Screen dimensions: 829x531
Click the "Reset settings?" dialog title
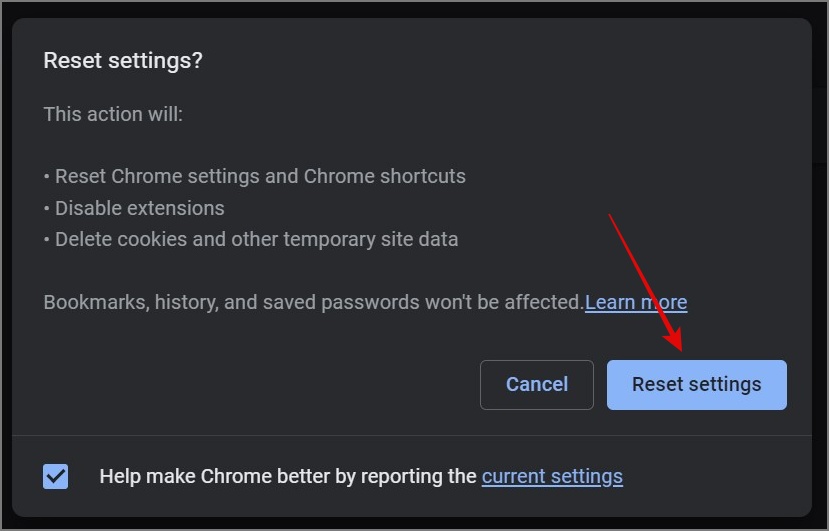pyautogui.click(x=123, y=61)
